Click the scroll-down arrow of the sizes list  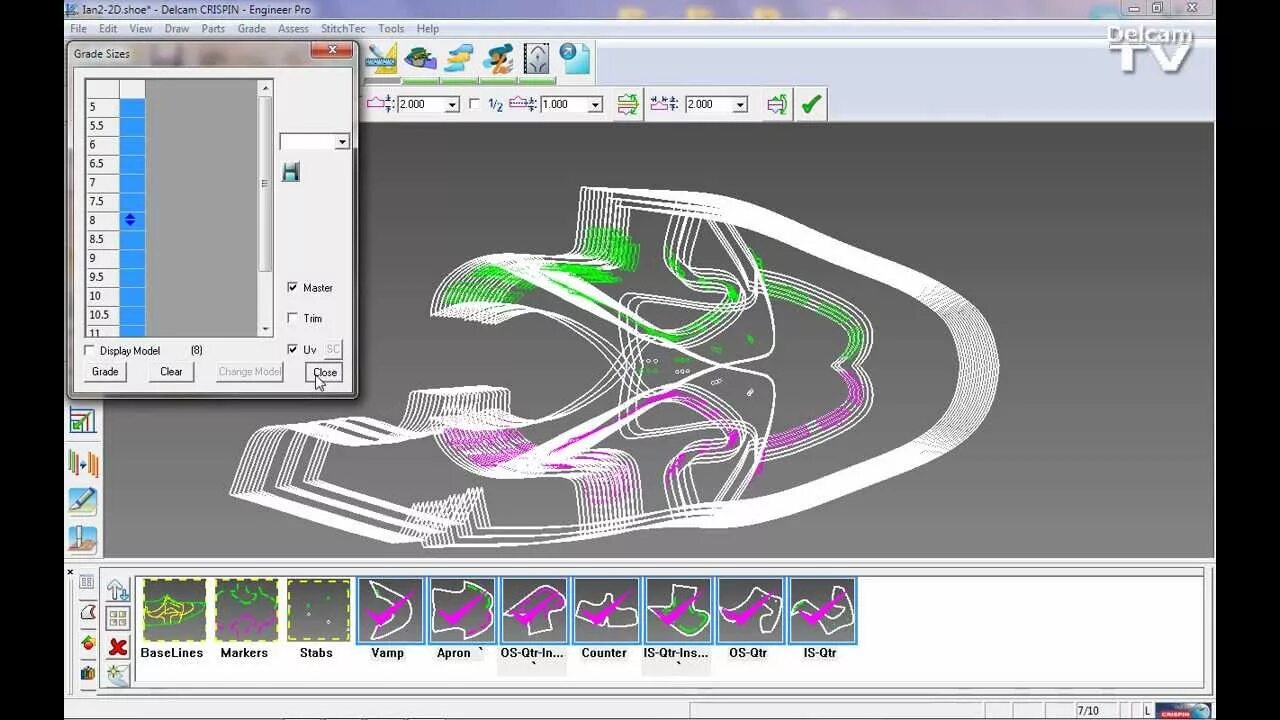tap(265, 329)
